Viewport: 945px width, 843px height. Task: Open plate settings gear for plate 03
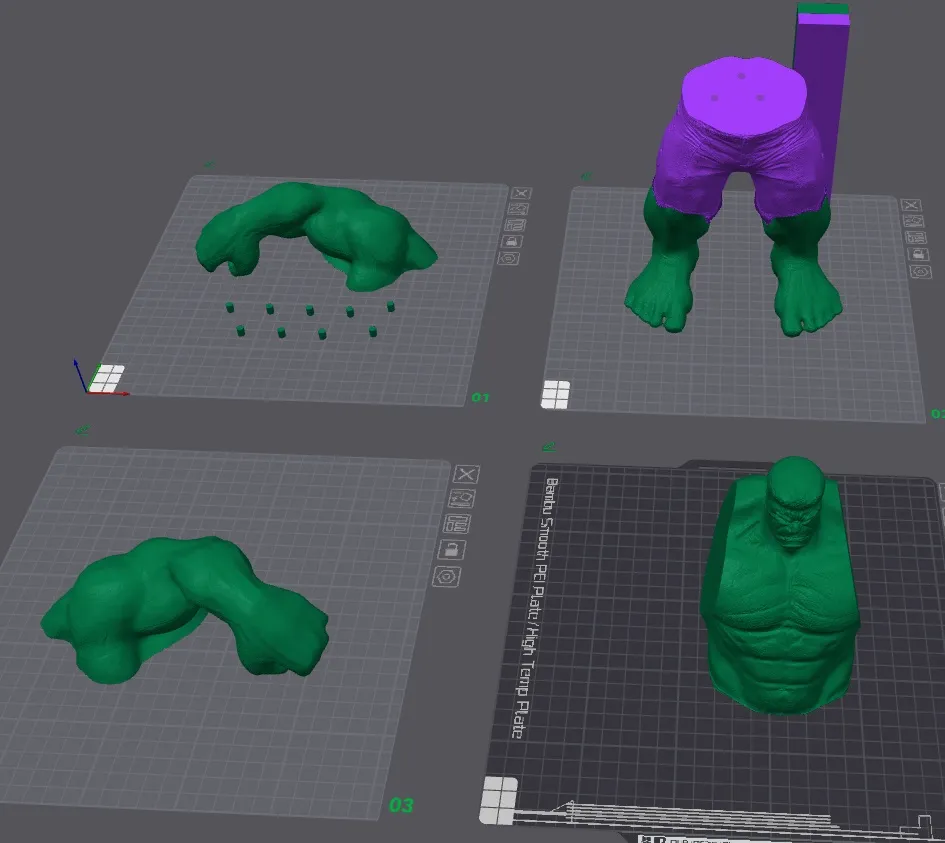click(x=447, y=574)
